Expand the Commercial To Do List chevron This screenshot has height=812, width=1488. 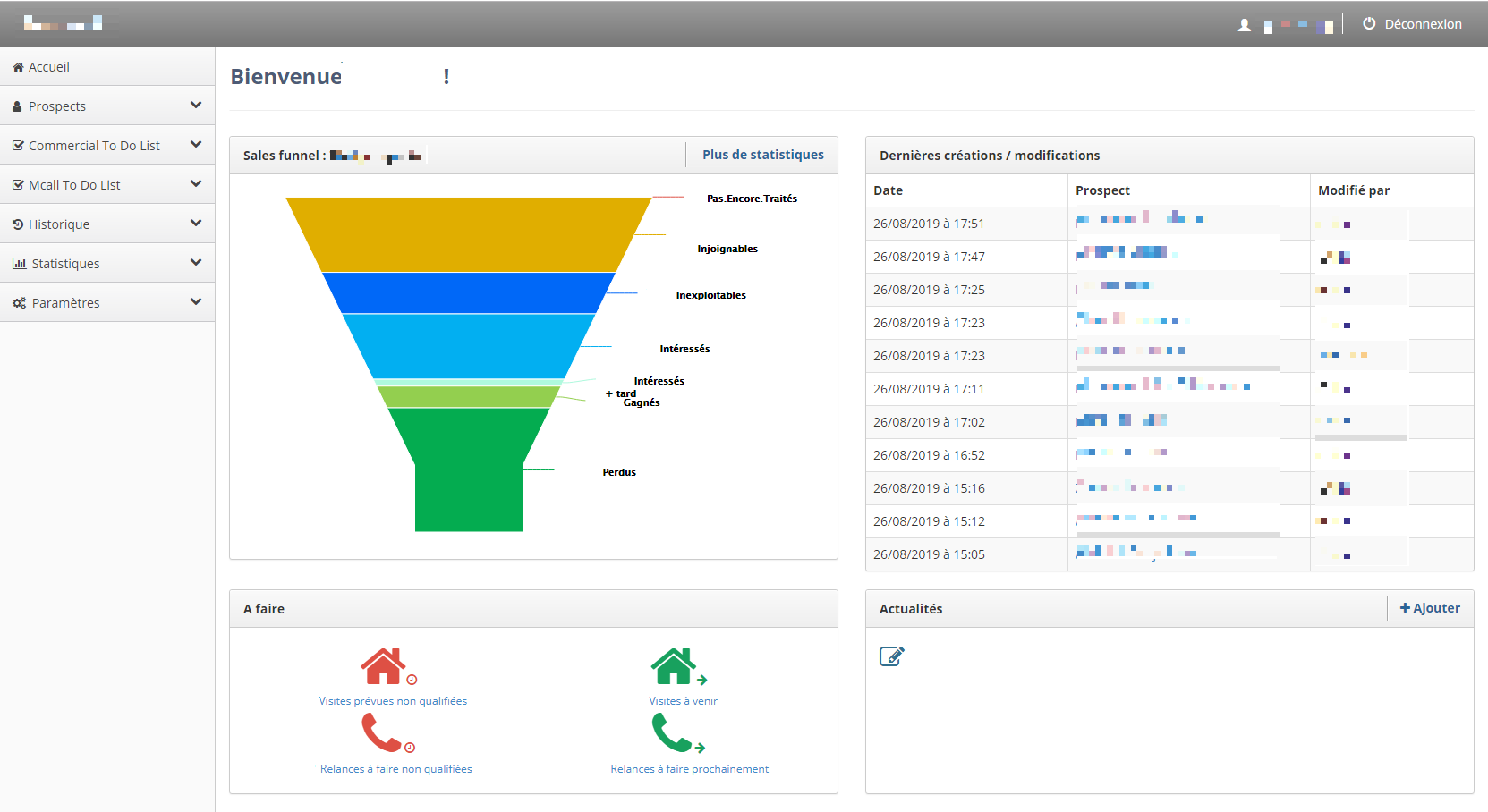196,145
